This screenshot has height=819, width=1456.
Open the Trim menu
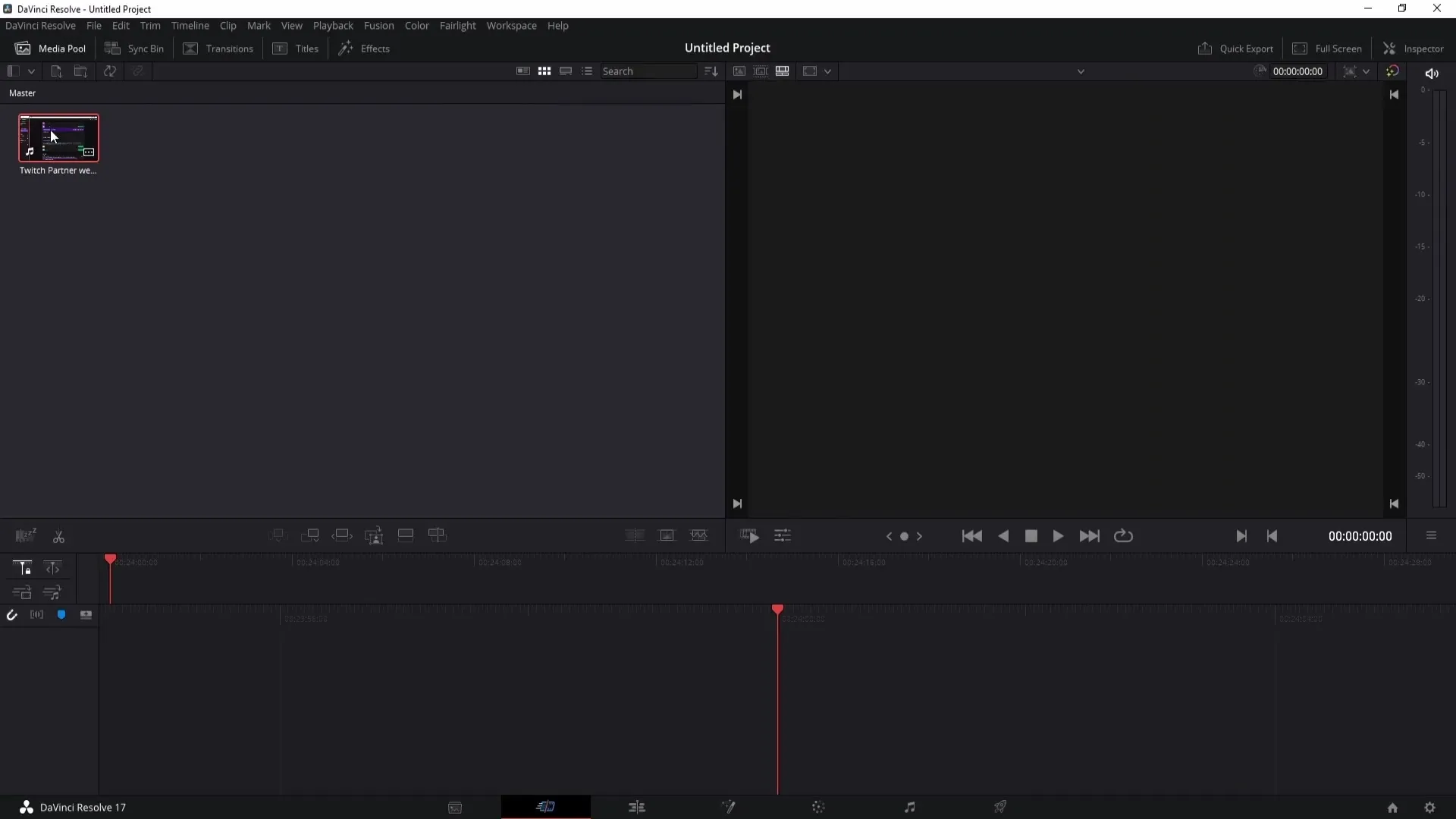point(150,26)
